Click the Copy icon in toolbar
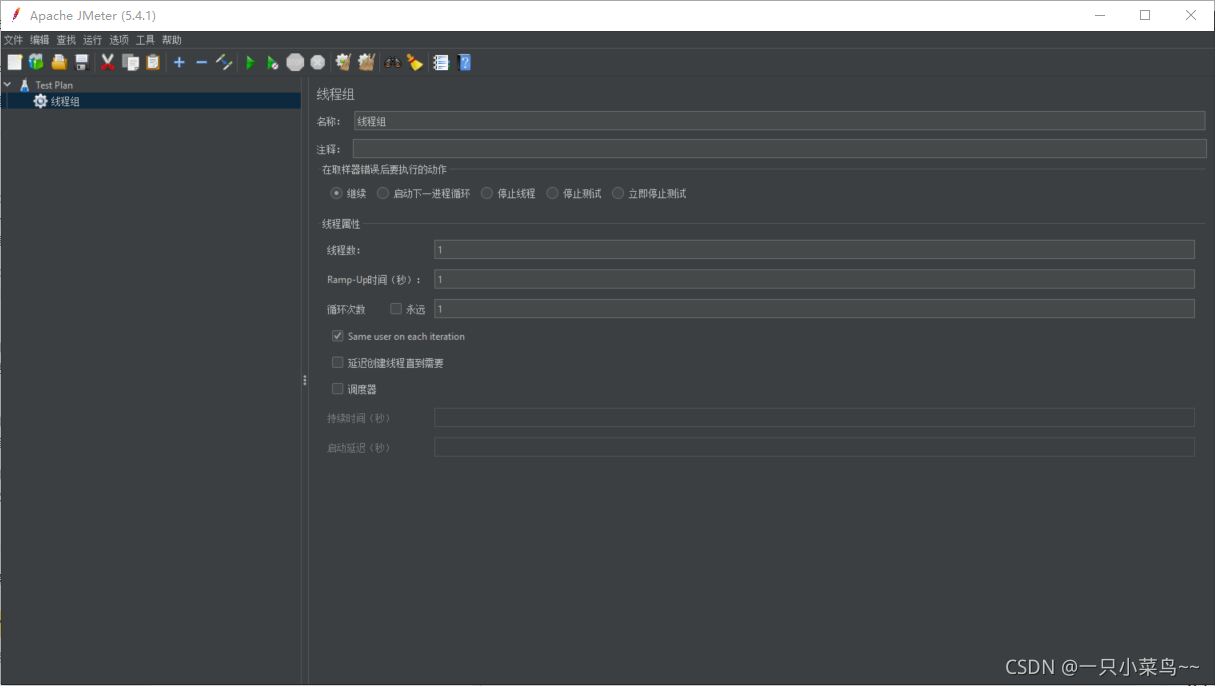Screen dimensions: 1215x686 (130, 62)
